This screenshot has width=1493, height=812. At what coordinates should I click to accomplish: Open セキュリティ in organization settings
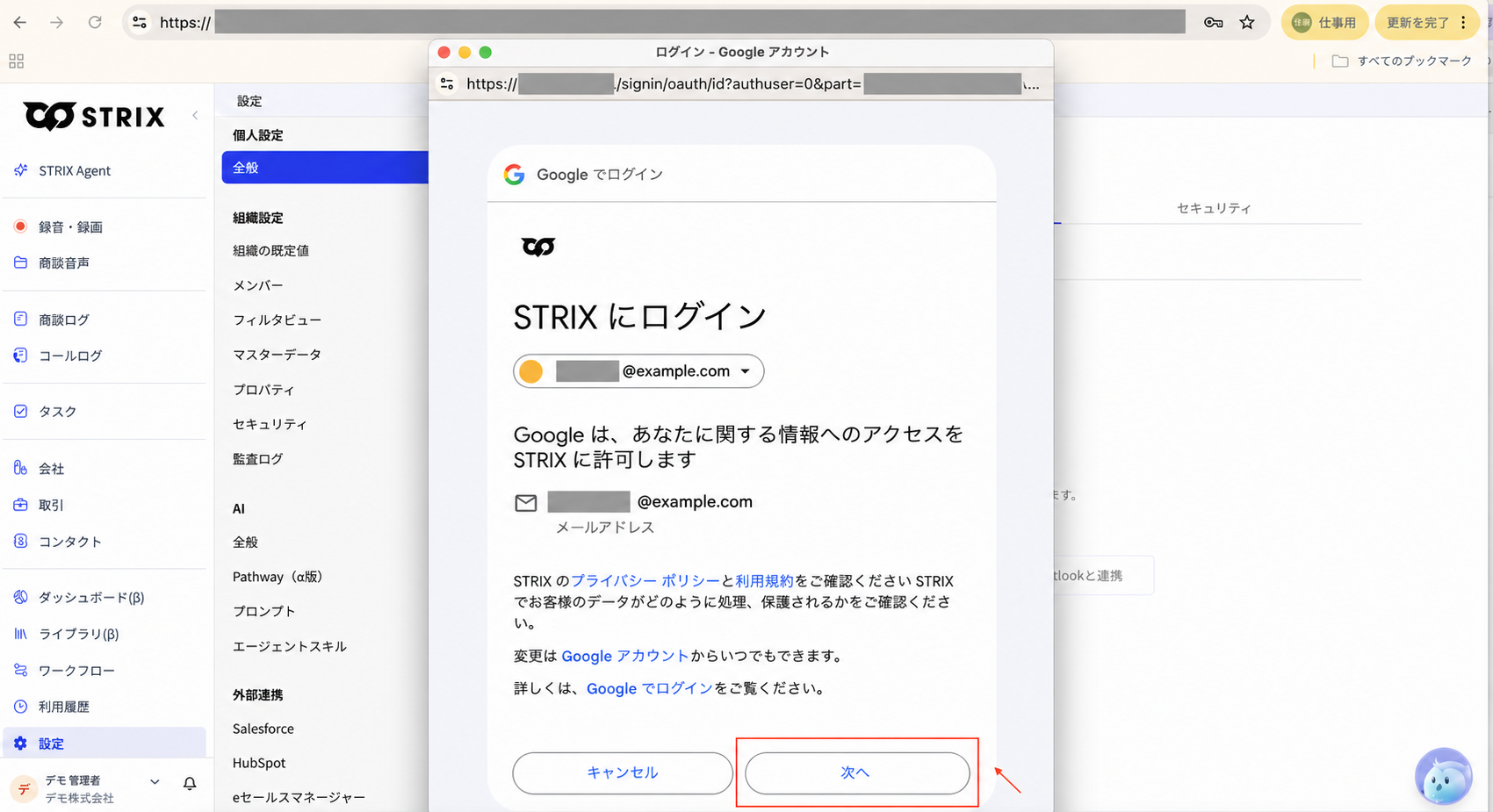(x=270, y=424)
